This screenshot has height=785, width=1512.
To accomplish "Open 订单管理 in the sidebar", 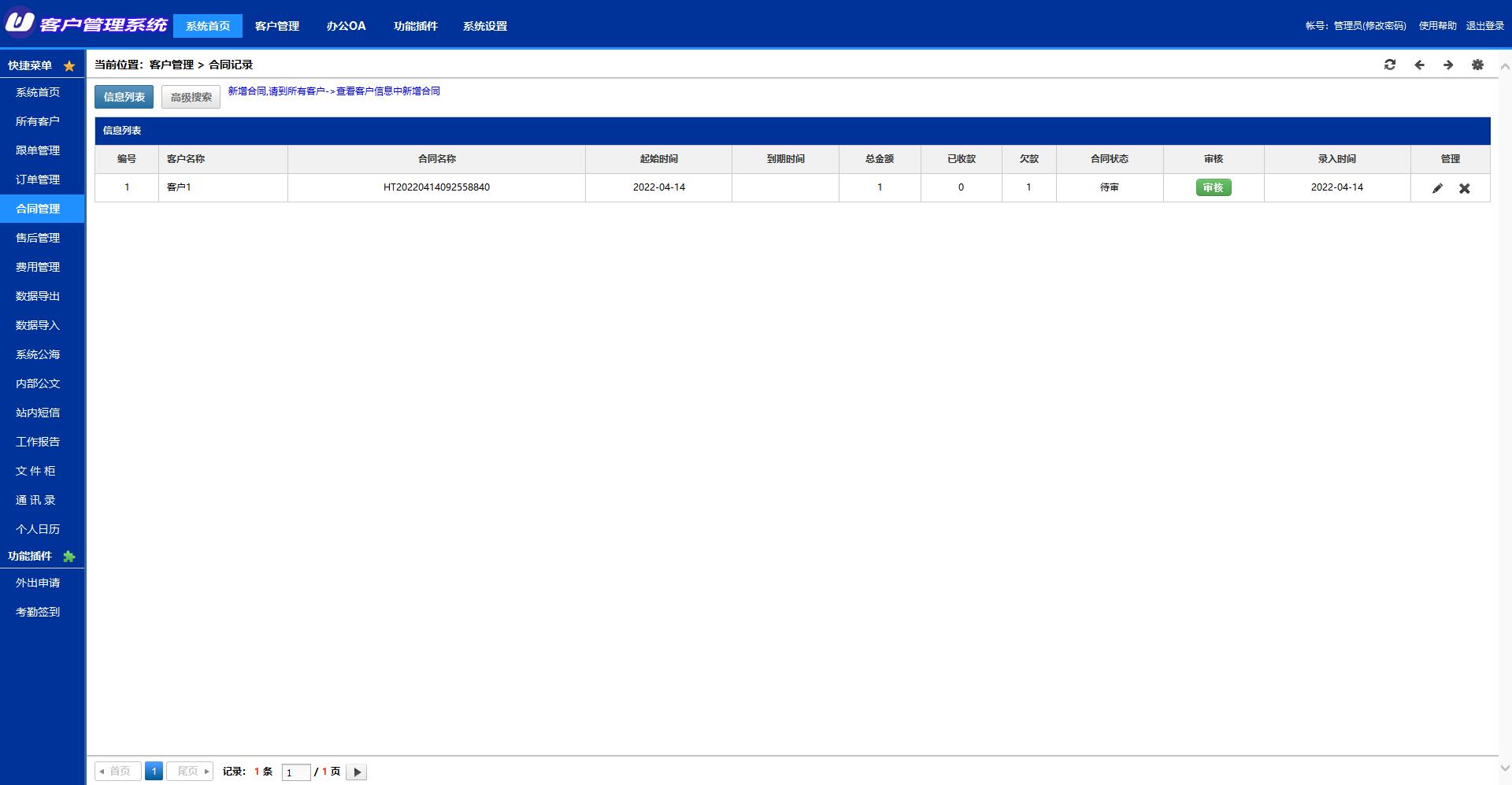I will click(38, 180).
